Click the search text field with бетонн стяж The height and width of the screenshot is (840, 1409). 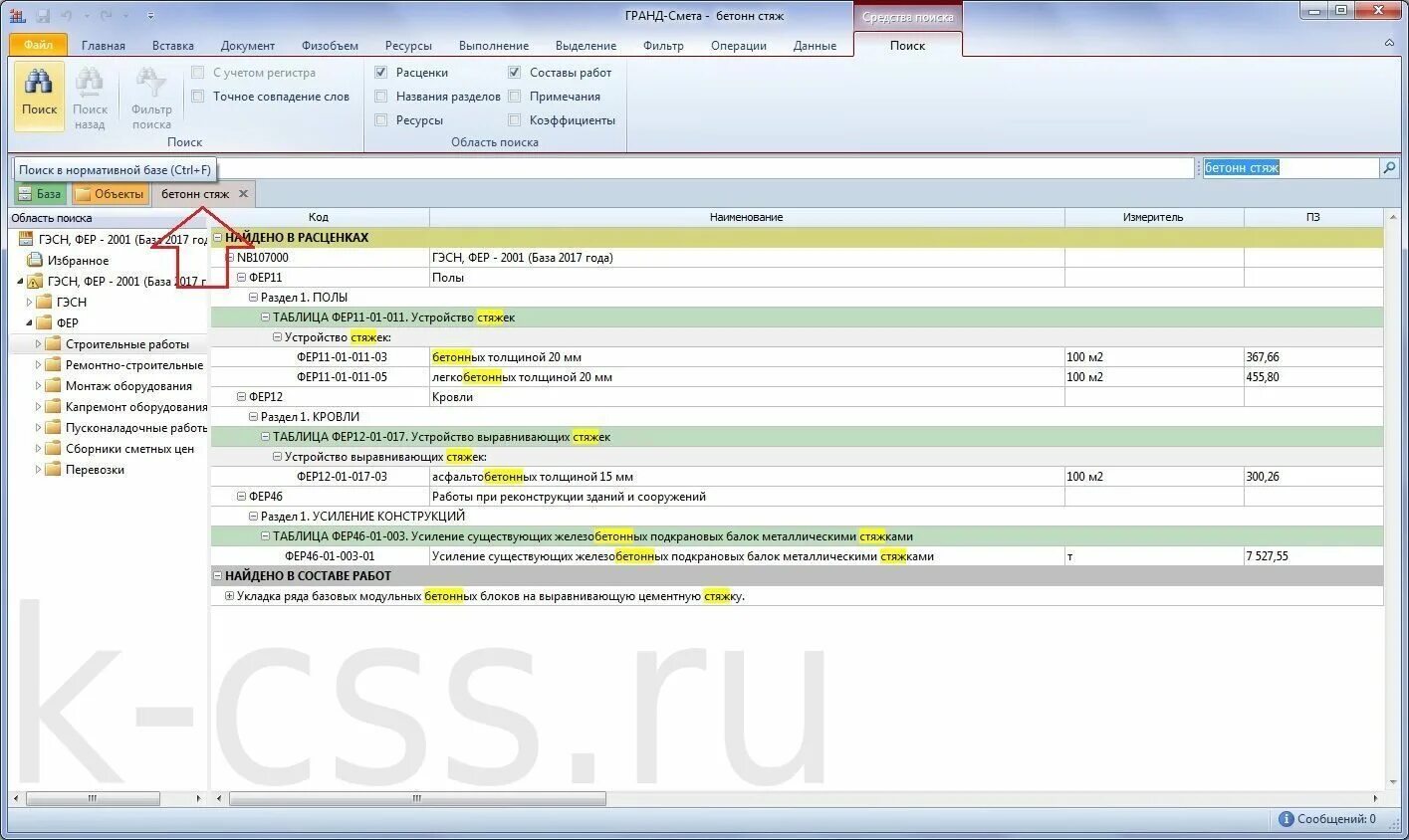pos(1290,168)
